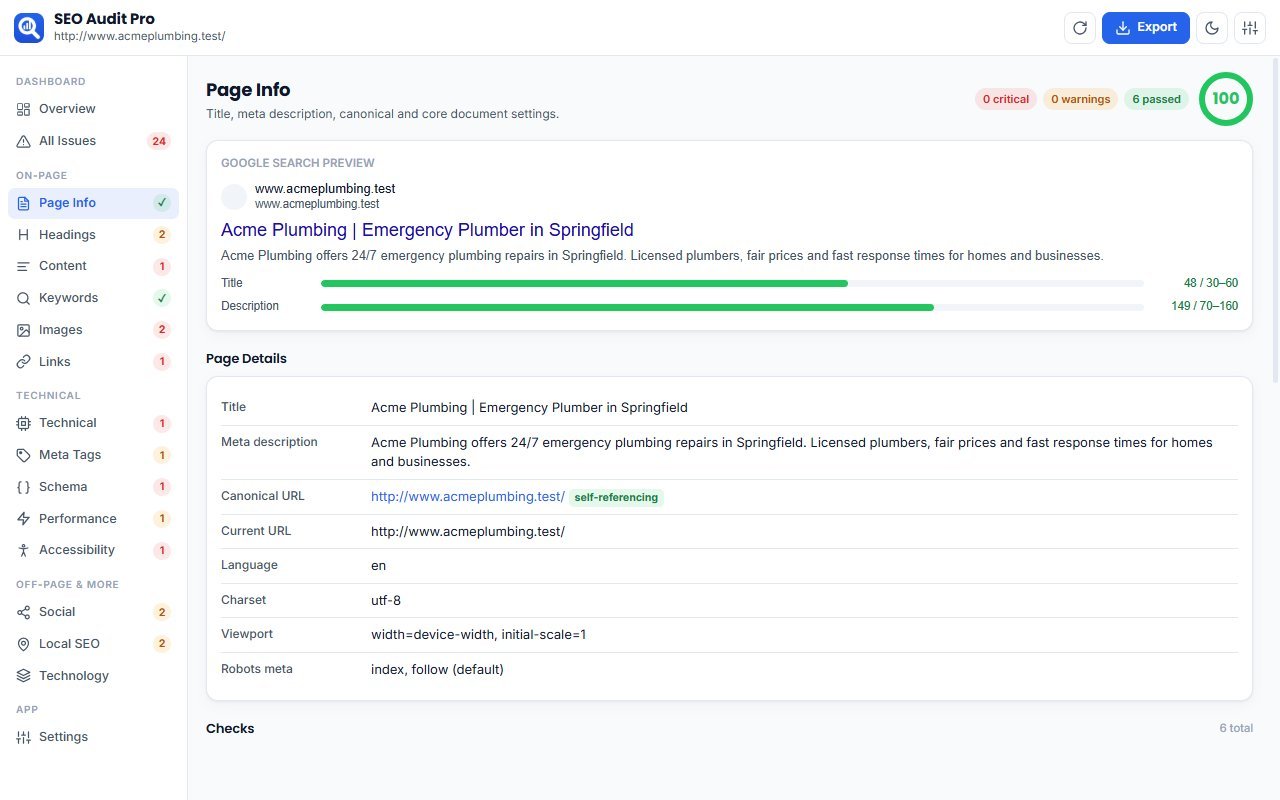This screenshot has width=1280, height=800.
Task: Click the Schema braces icon
Action: tap(24, 487)
